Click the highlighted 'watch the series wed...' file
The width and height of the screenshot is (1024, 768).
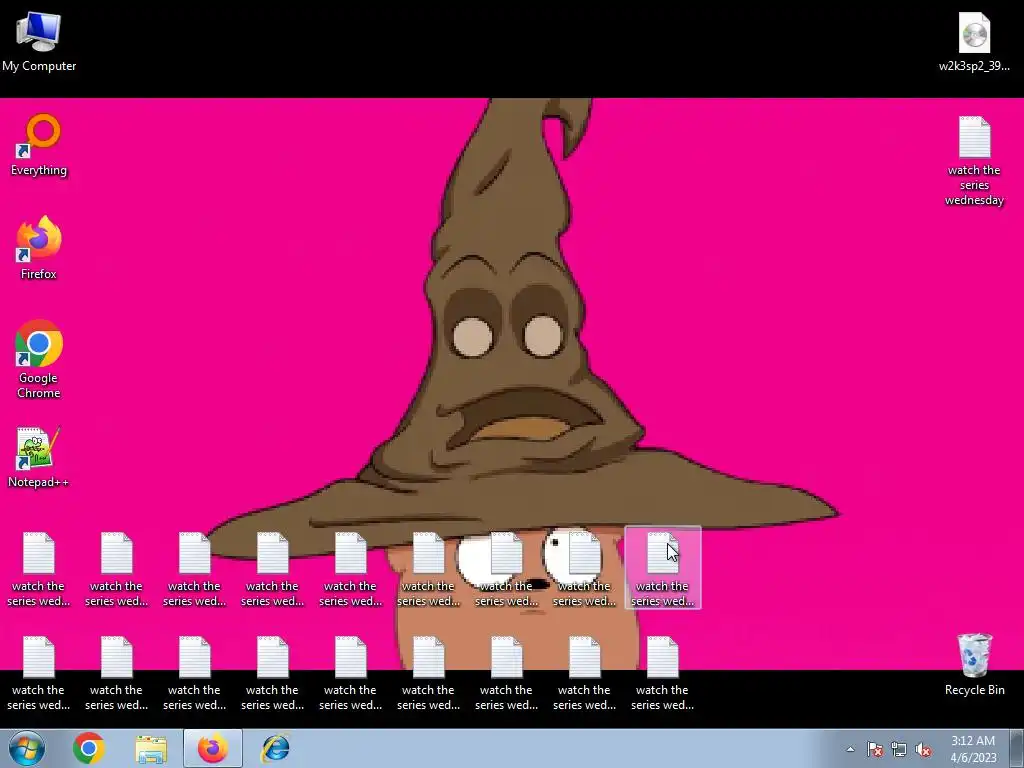[x=662, y=568]
